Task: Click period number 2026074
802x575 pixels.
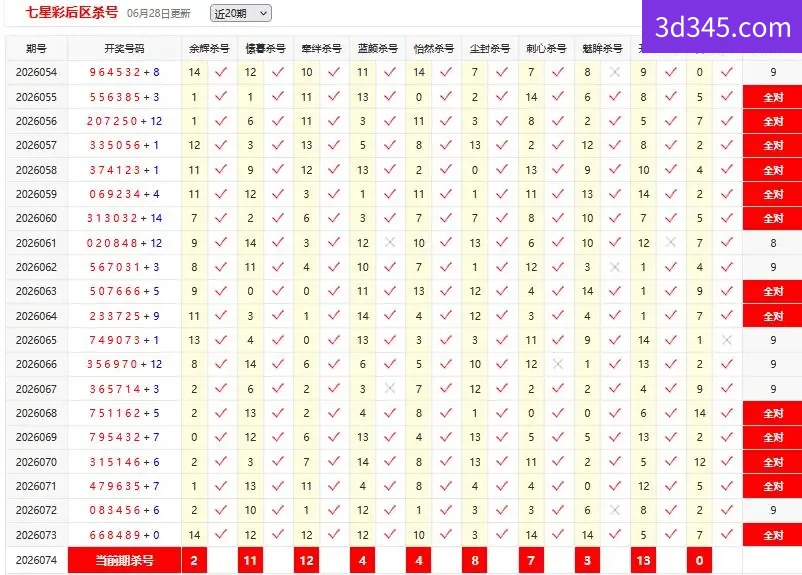Action: click(x=36, y=560)
